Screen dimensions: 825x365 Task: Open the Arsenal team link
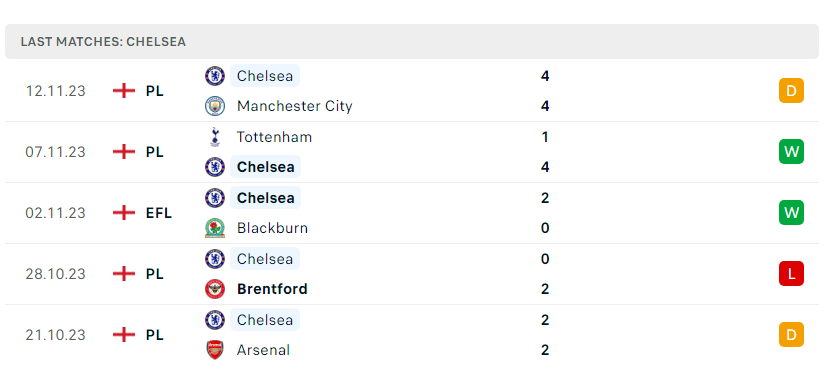(x=263, y=350)
